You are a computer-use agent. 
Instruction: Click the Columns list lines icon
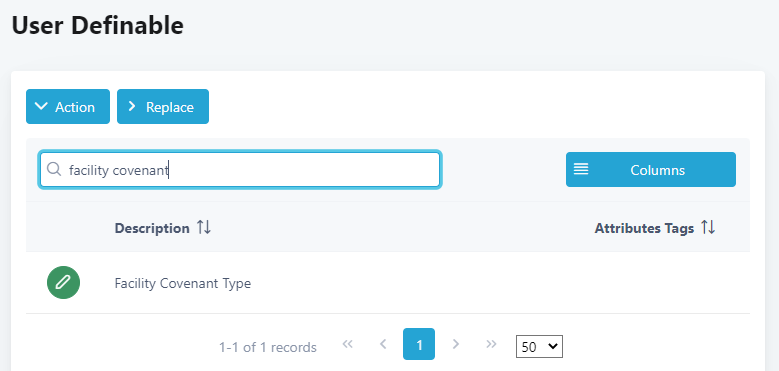581,169
